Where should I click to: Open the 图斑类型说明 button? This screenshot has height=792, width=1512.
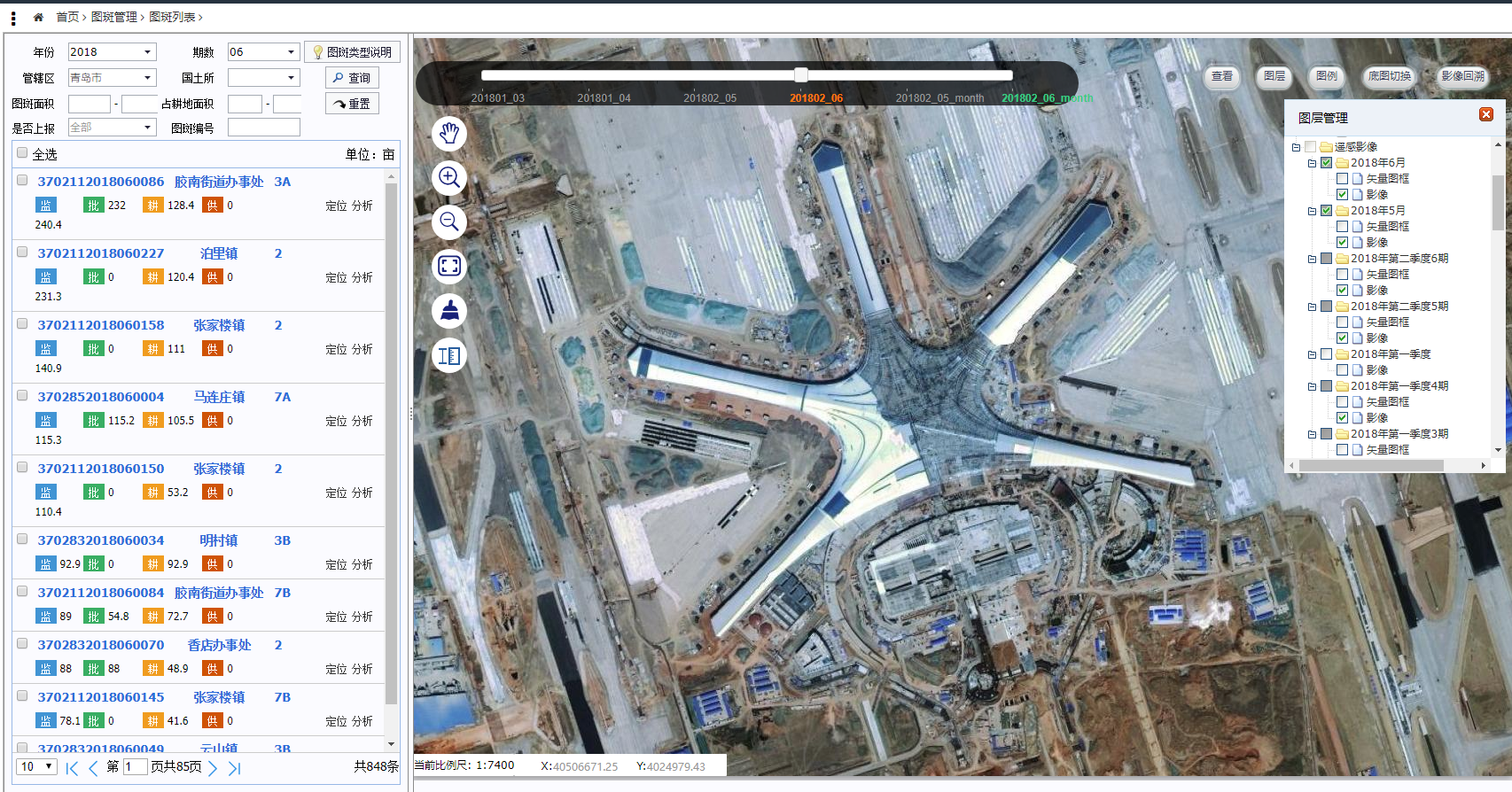click(352, 52)
